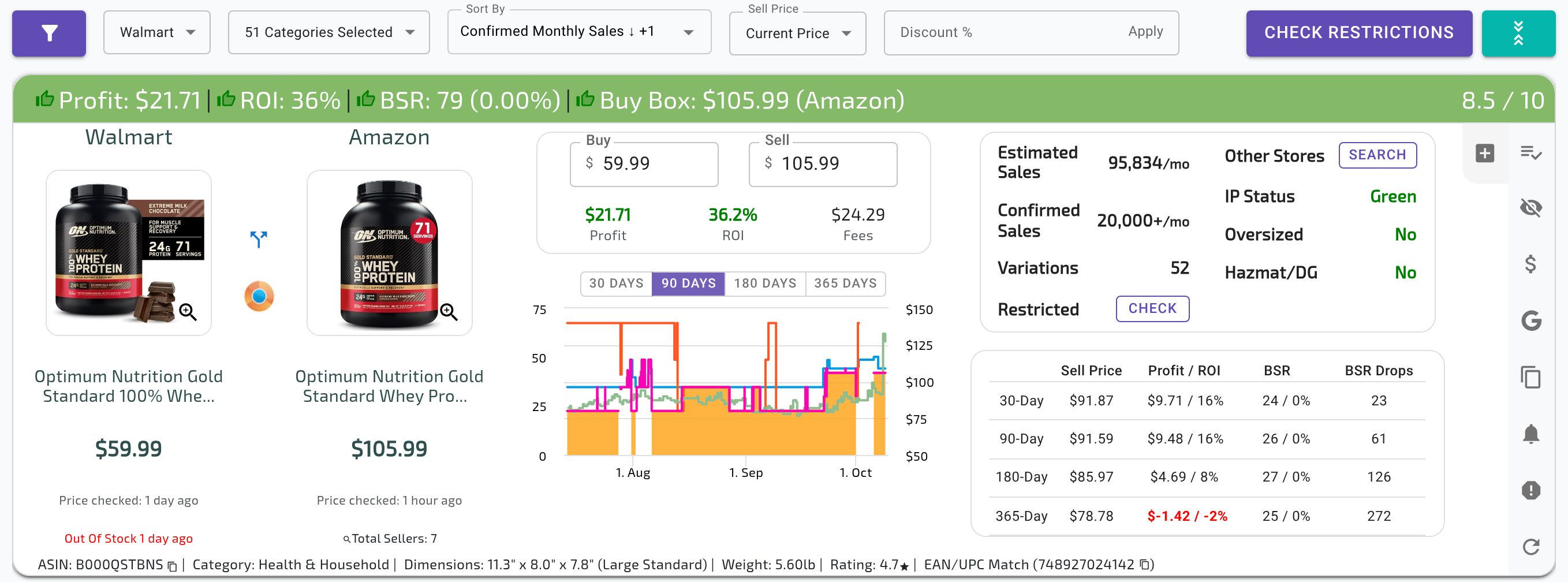The height and width of the screenshot is (582, 1568).
Task: Click the CHECK RESTRICTIONS button
Action: click(1358, 33)
